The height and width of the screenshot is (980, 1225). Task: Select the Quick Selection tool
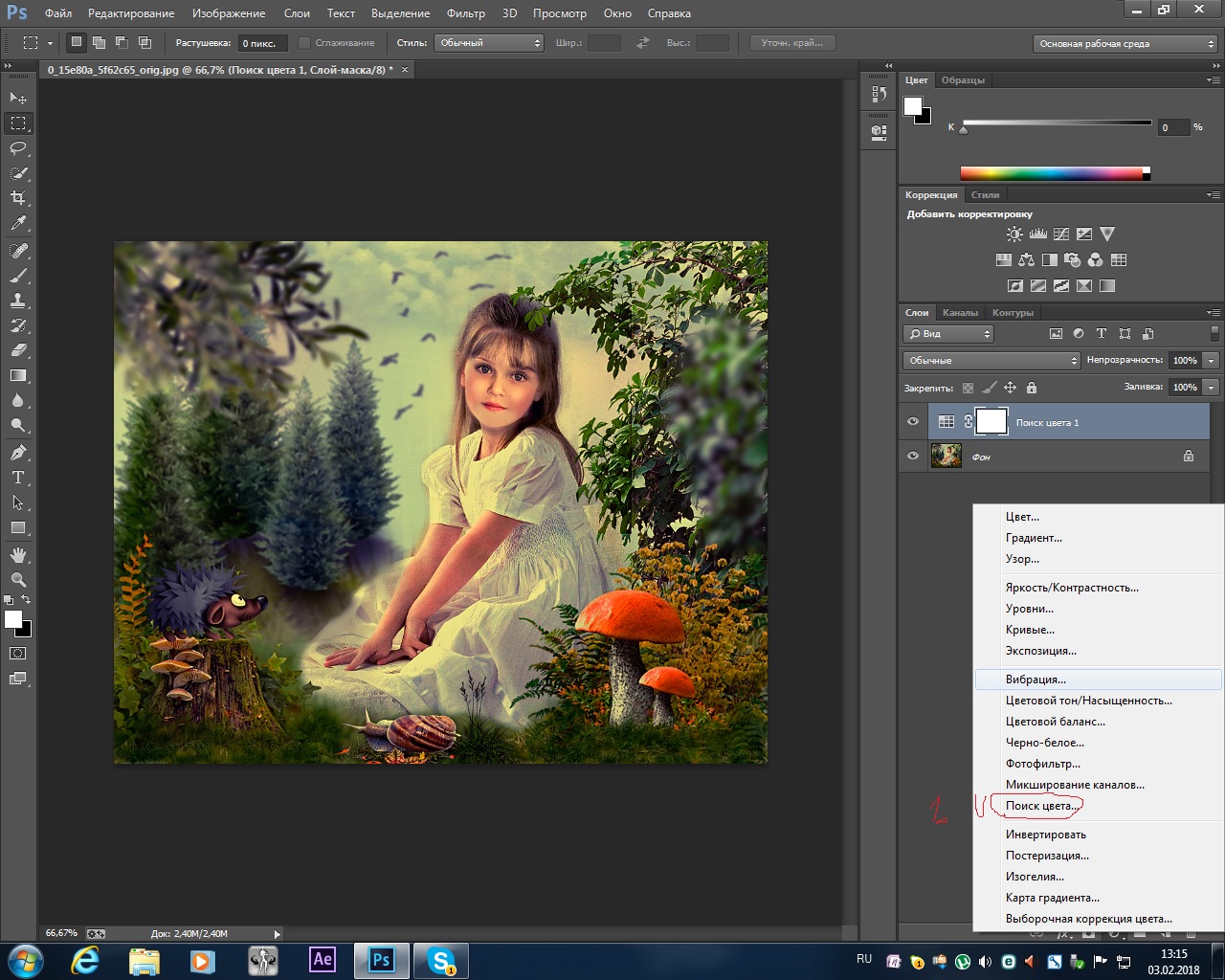click(x=18, y=173)
